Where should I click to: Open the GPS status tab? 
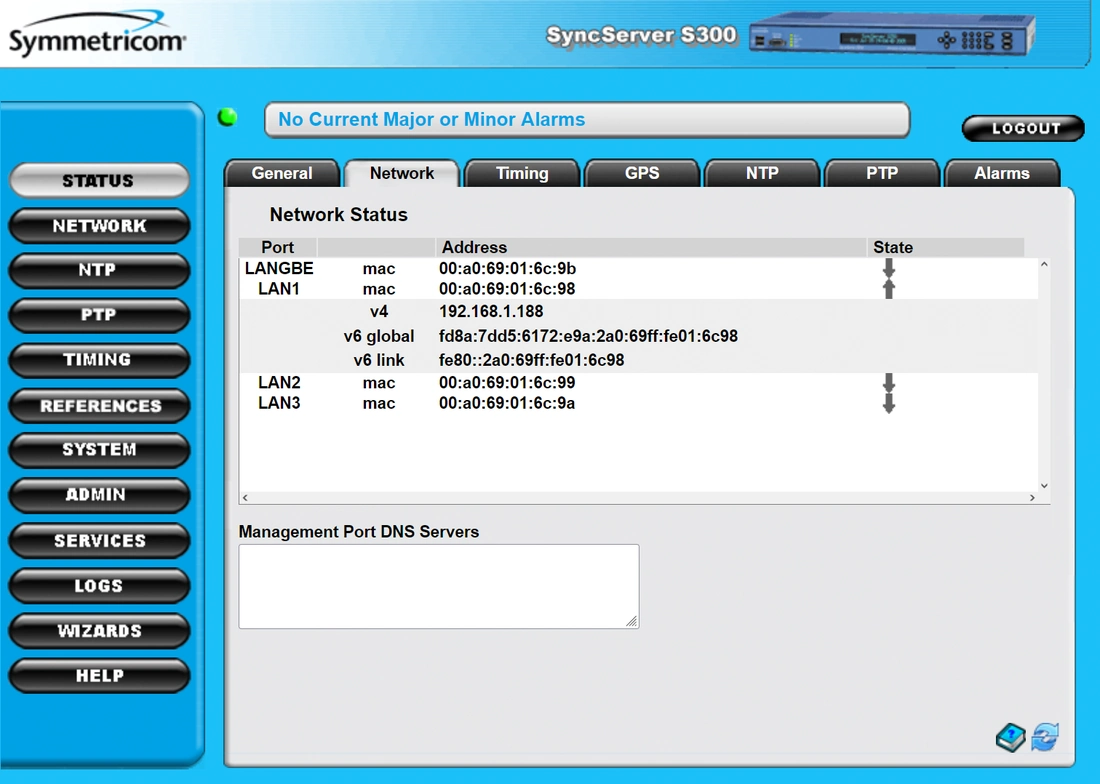642,173
